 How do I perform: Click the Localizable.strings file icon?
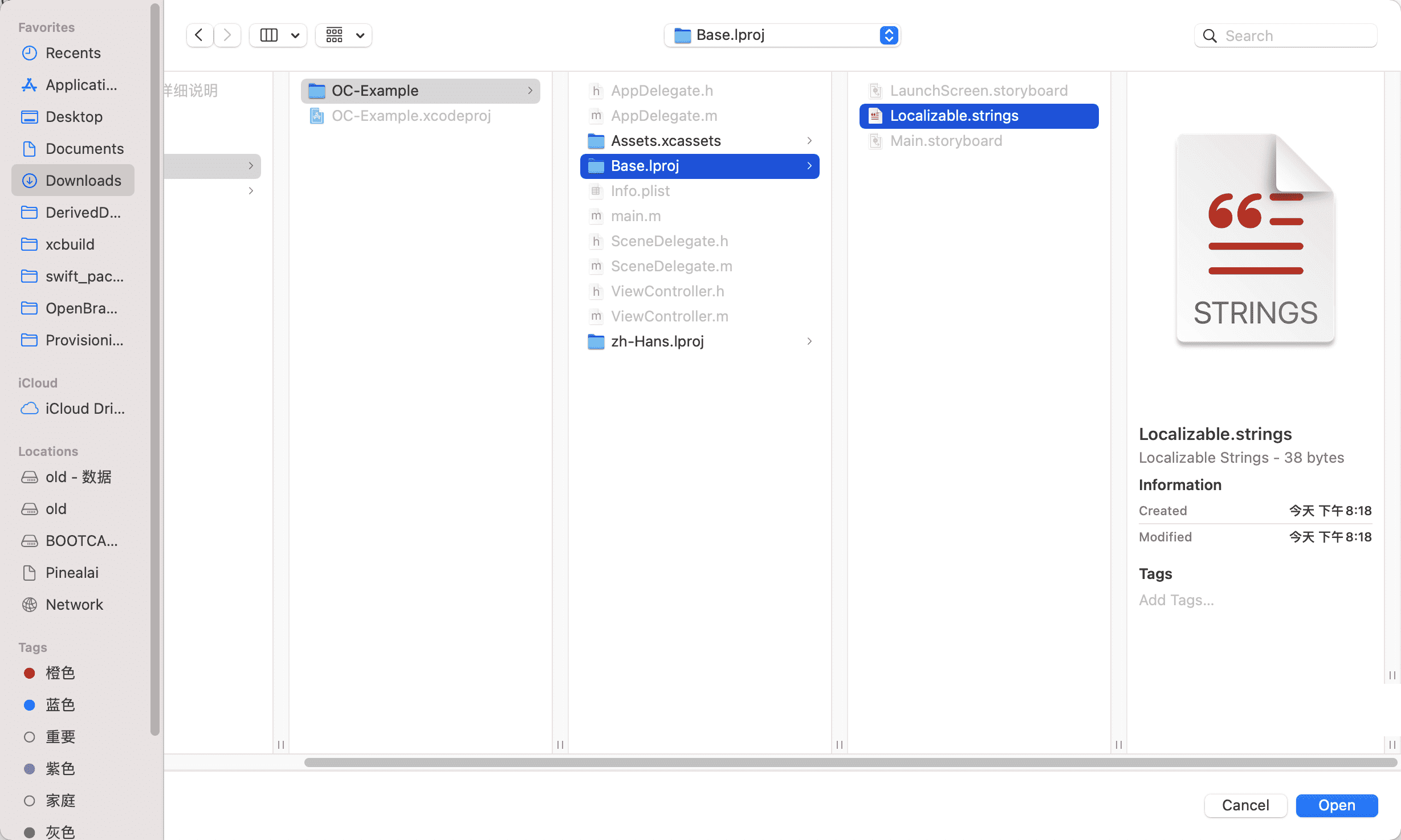pos(876,115)
